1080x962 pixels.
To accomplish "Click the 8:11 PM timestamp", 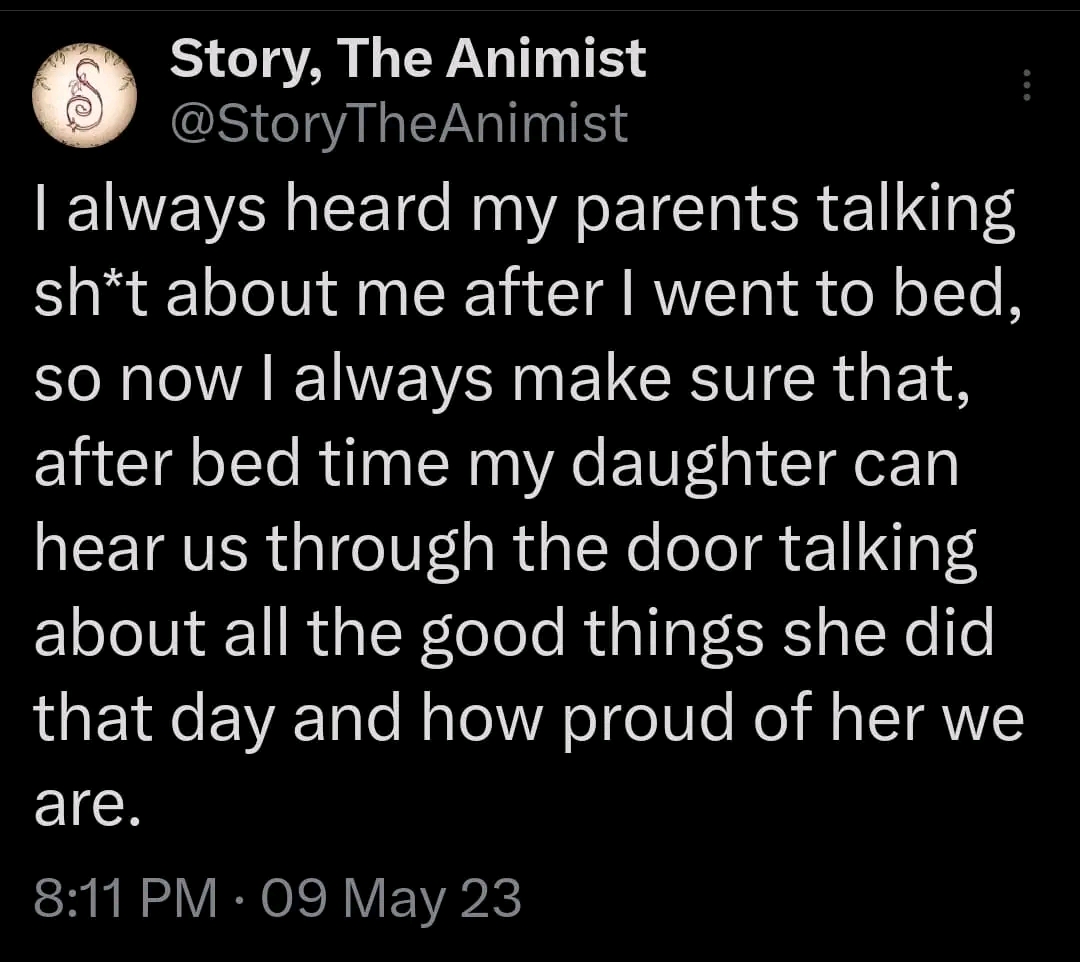I will pos(125,897).
